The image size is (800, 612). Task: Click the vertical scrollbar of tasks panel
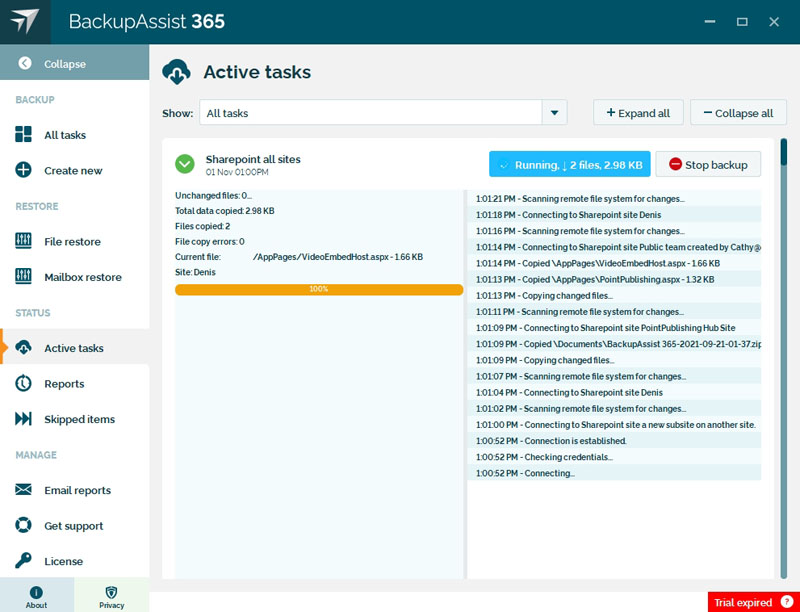pos(784,359)
